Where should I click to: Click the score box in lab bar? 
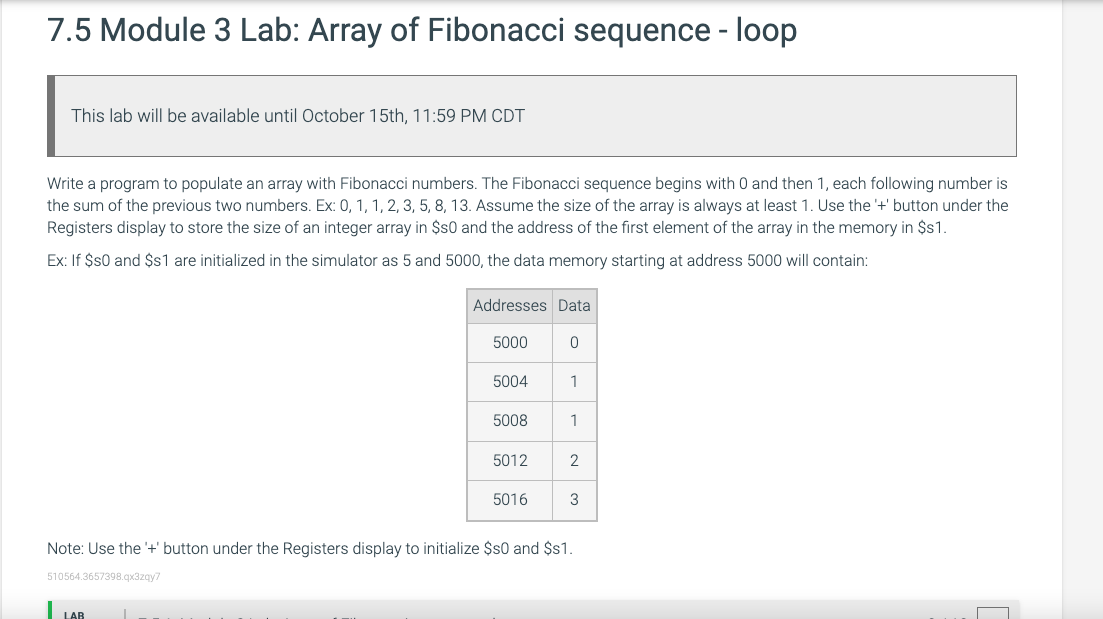[x=993, y=613]
